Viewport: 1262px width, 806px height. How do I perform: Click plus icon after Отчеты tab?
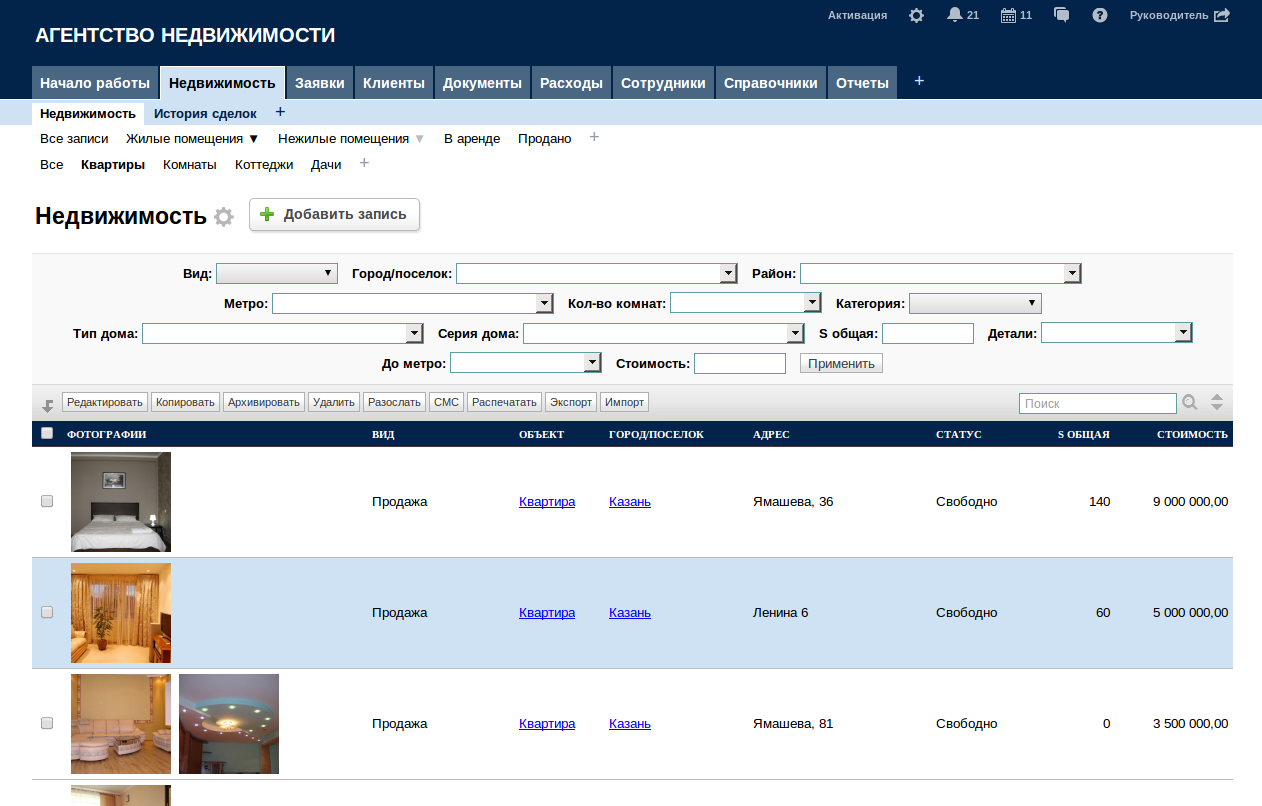tap(919, 81)
